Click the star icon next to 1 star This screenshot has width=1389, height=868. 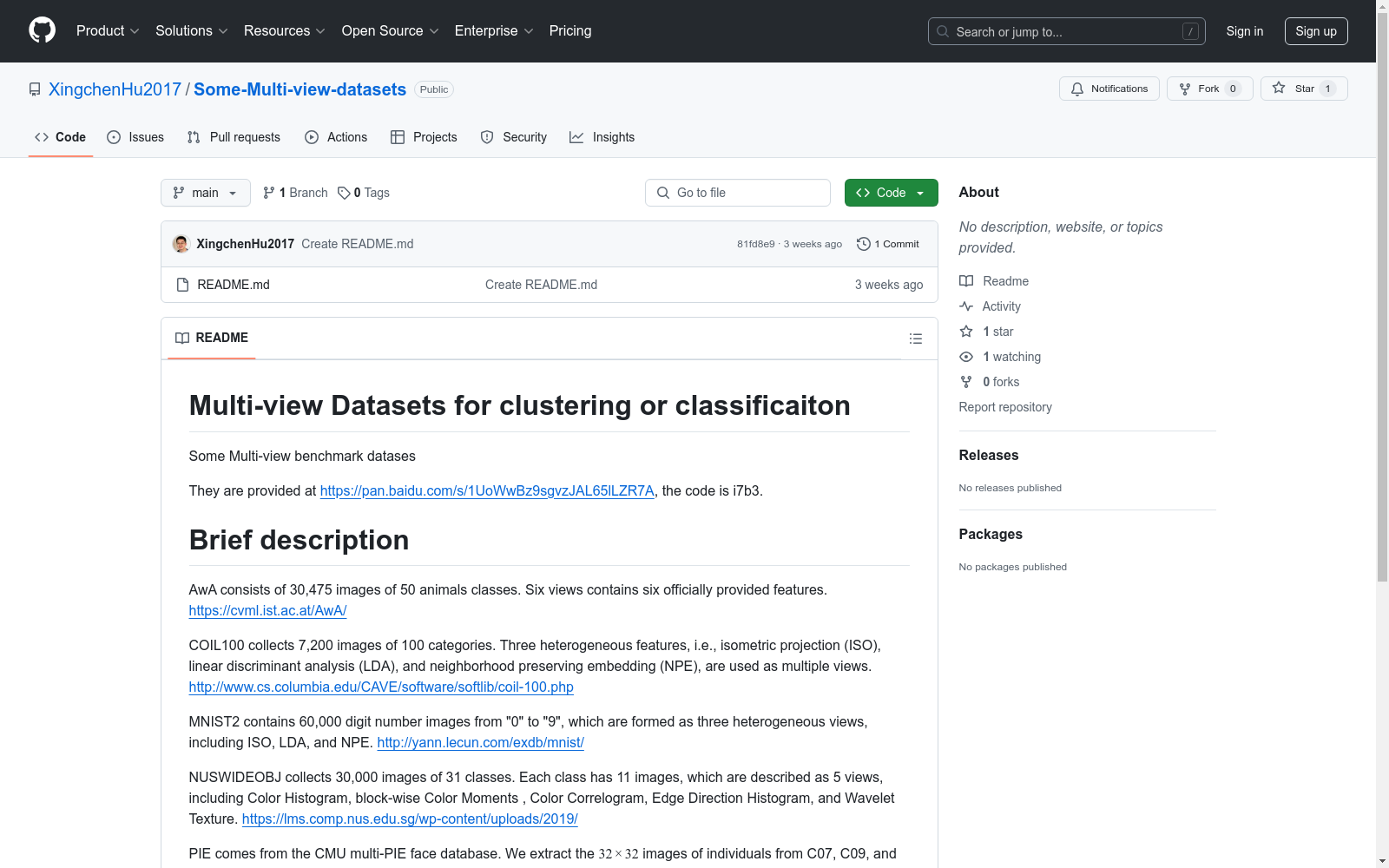click(966, 332)
